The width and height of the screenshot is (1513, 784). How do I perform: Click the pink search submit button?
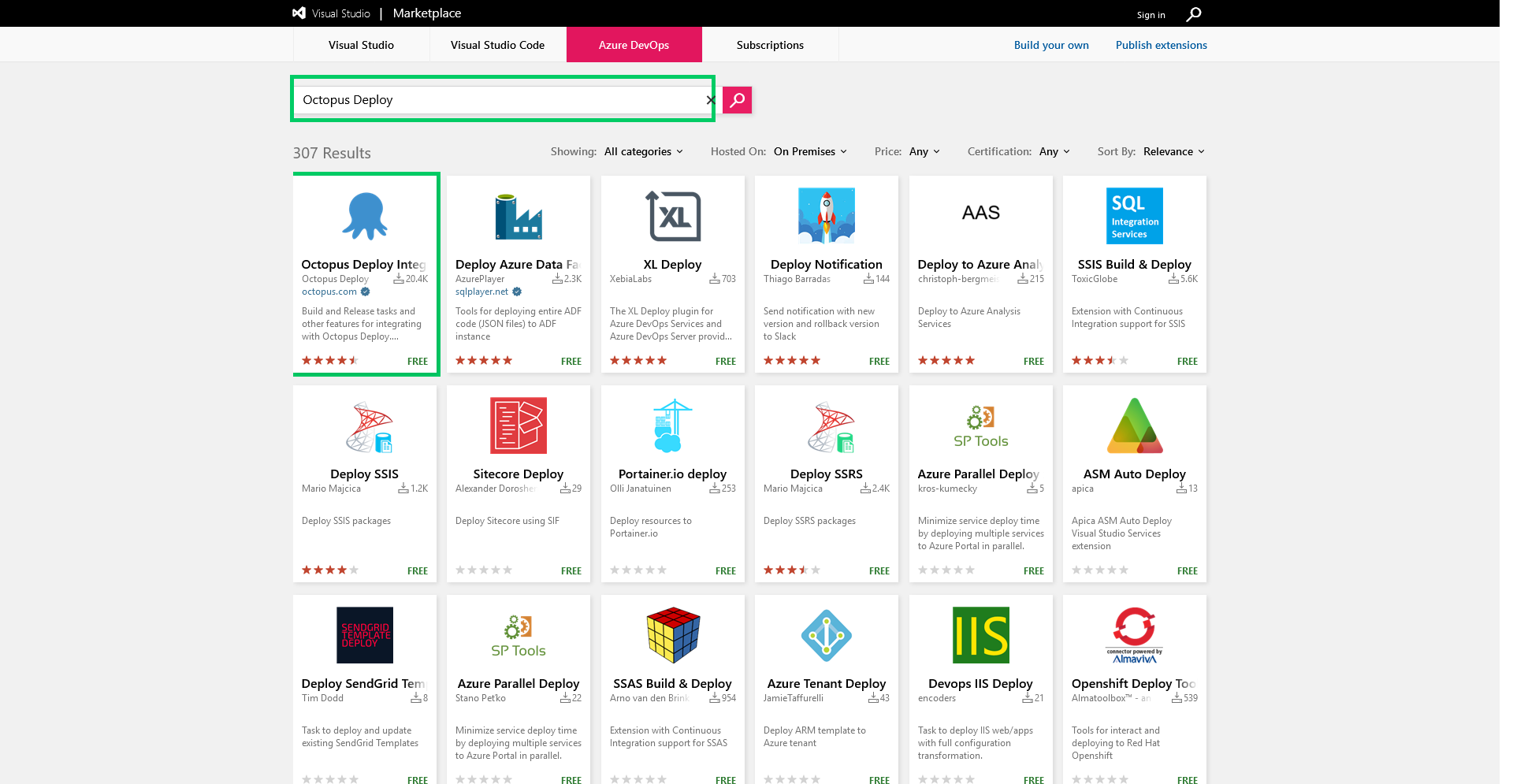click(x=737, y=100)
